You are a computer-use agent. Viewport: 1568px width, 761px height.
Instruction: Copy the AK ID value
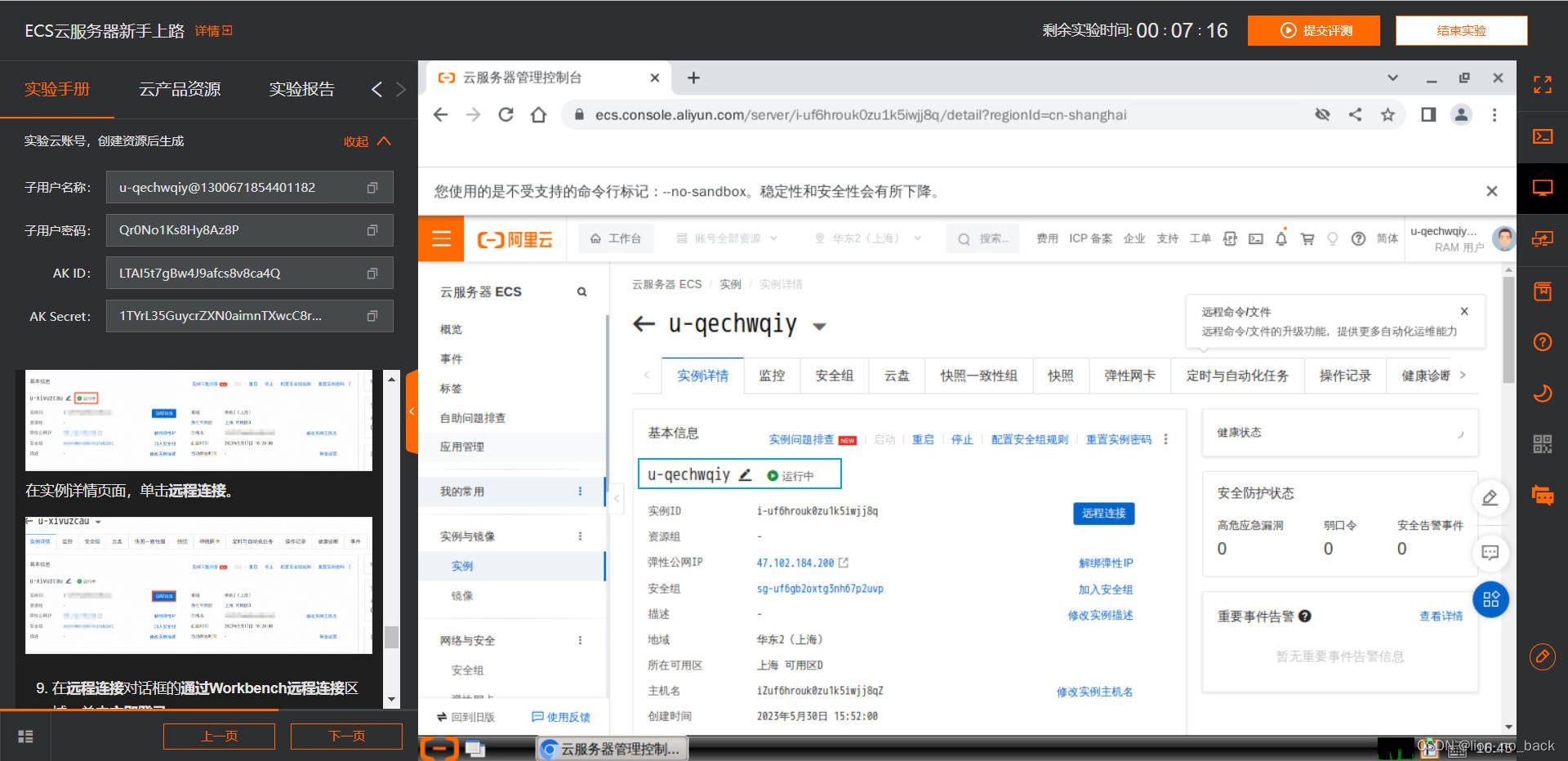(x=372, y=274)
